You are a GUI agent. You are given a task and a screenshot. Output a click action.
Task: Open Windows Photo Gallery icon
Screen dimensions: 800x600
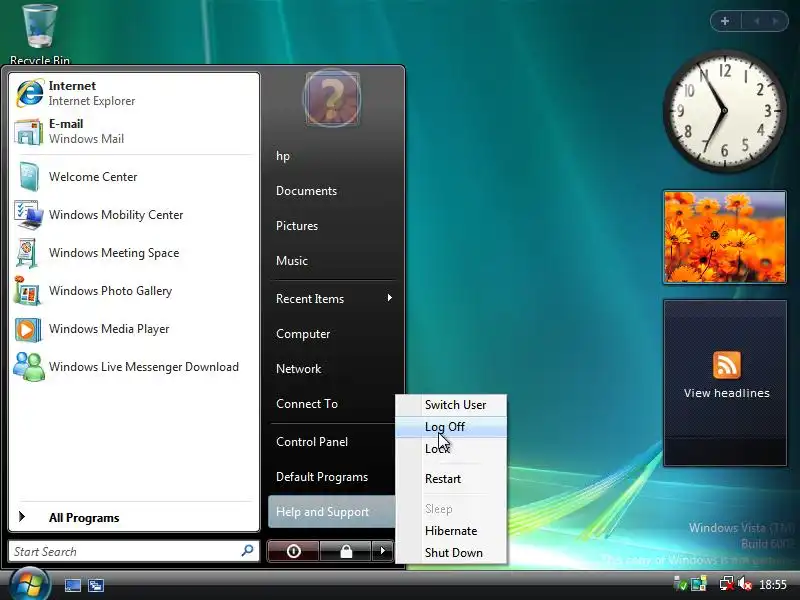pos(28,290)
